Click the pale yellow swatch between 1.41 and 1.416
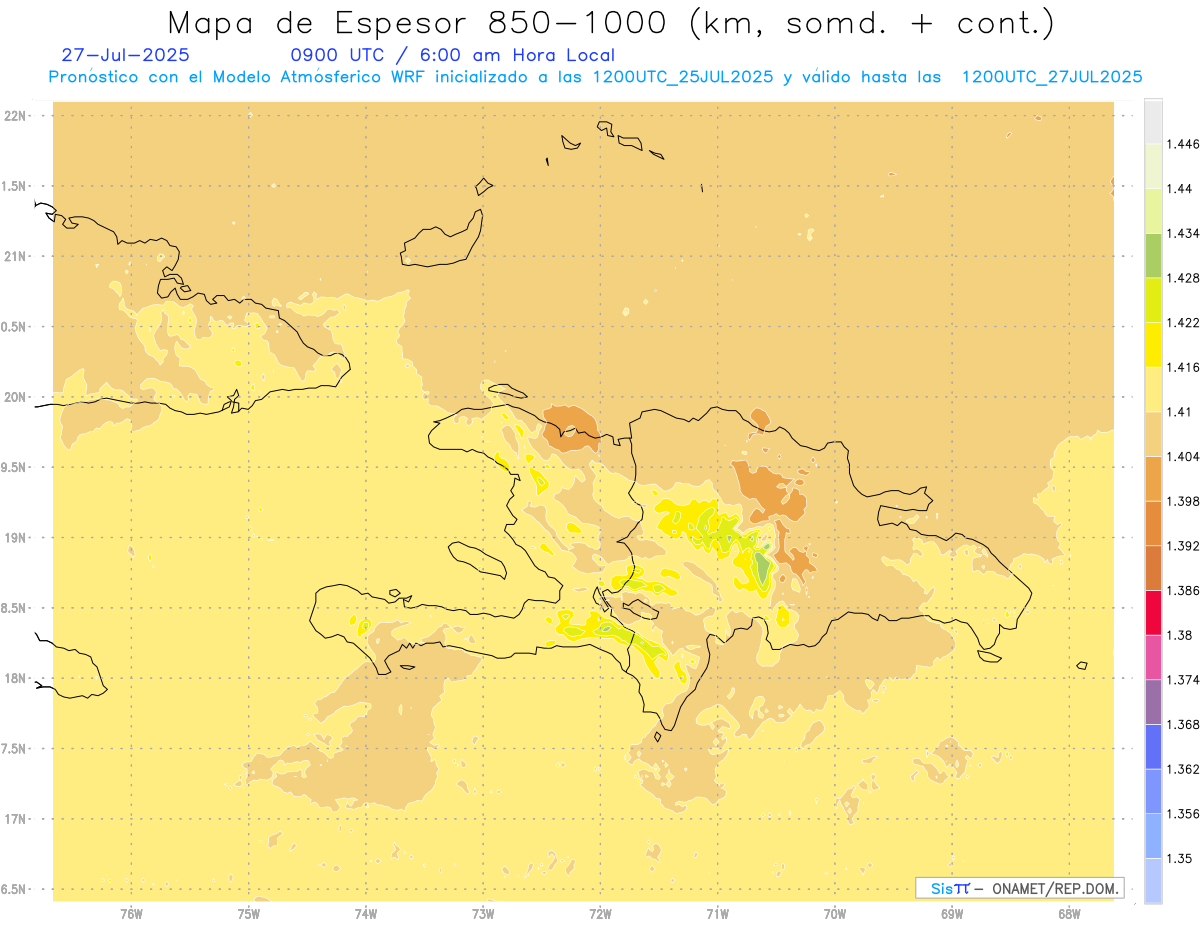Viewport: 1200px width, 927px height. (1153, 390)
